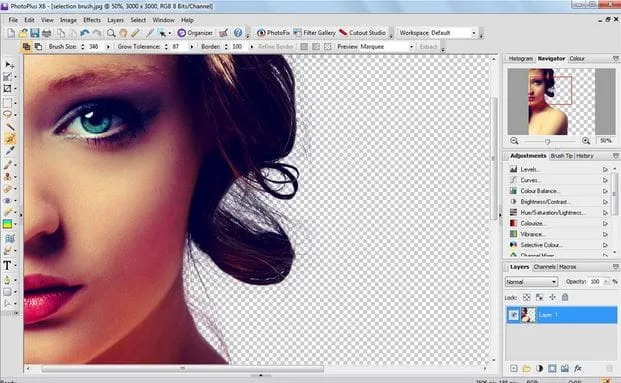Image resolution: width=621 pixels, height=383 pixels.
Task: Select the Crop tool
Action: [8, 88]
